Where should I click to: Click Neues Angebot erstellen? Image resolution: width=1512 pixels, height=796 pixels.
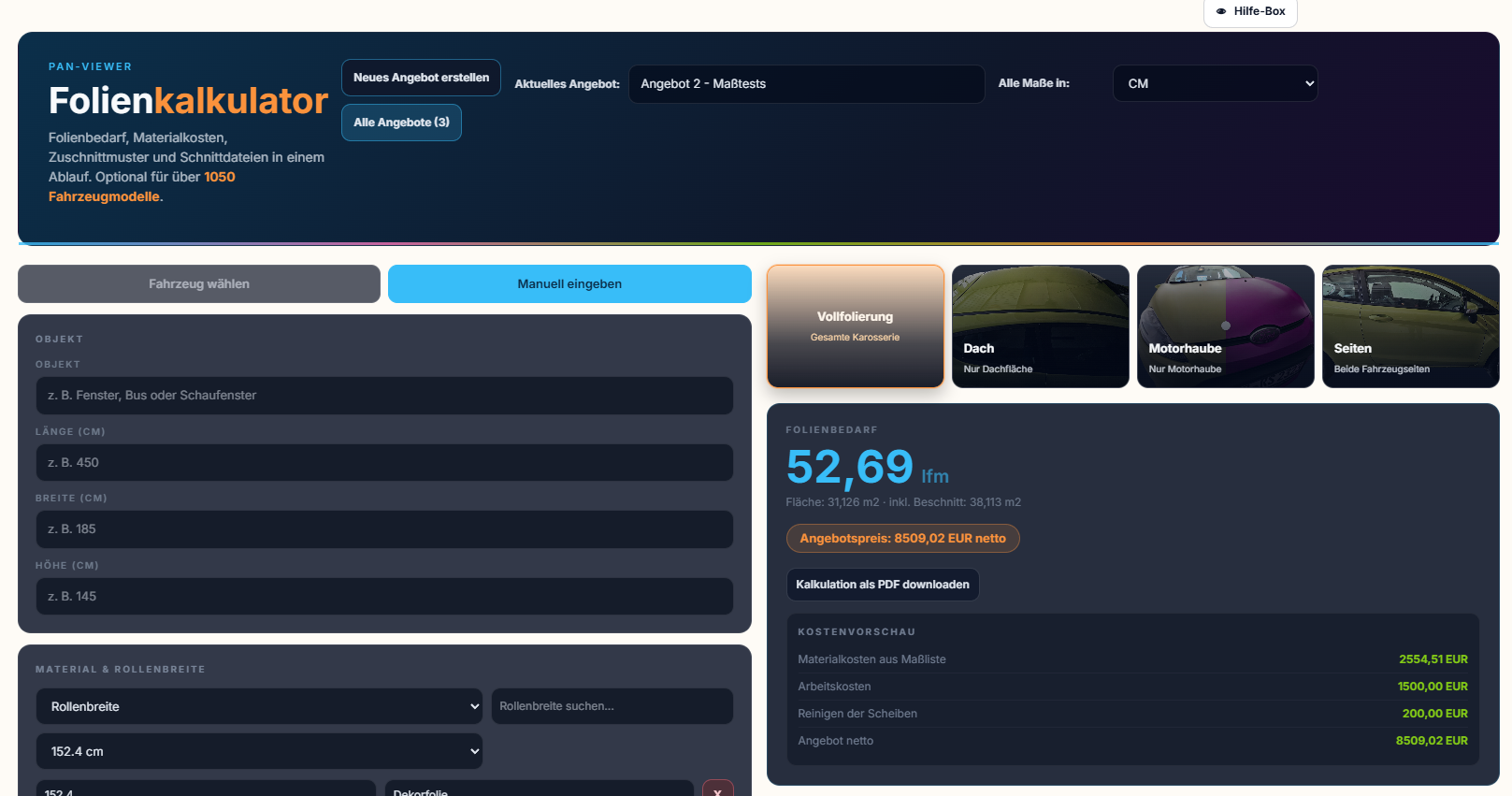[x=421, y=78]
